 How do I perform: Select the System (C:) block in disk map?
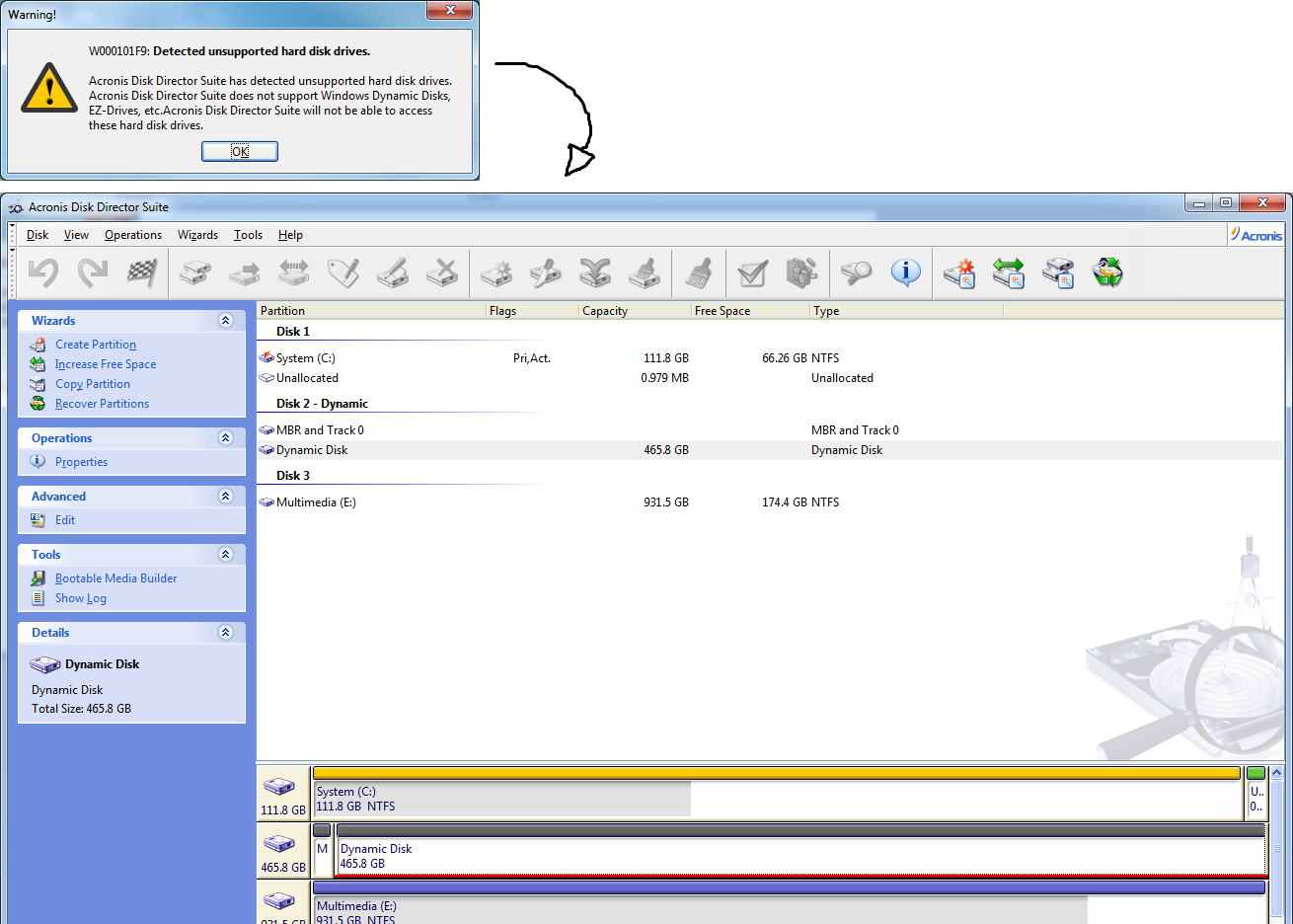(501, 800)
